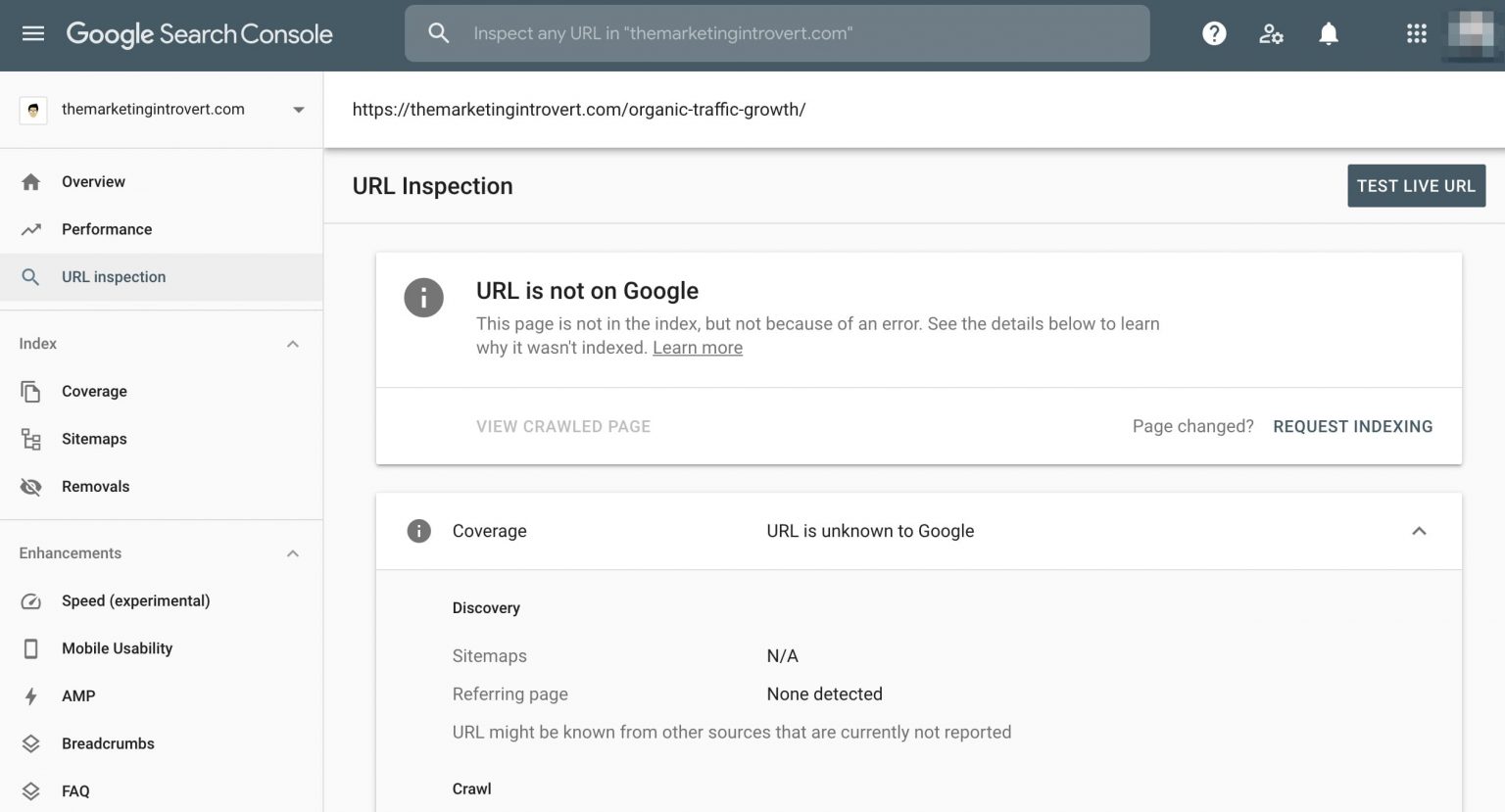
Task: Open the FAQ sidebar entry
Action: pyautogui.click(x=75, y=790)
